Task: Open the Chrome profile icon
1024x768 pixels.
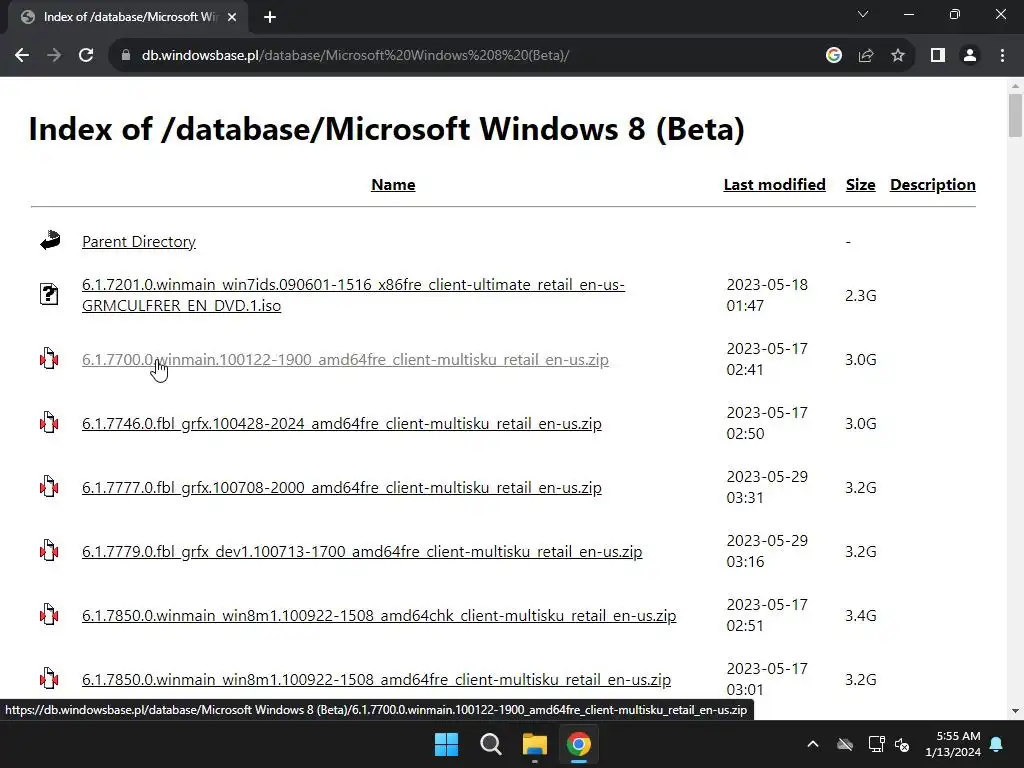Action: pos(970,56)
